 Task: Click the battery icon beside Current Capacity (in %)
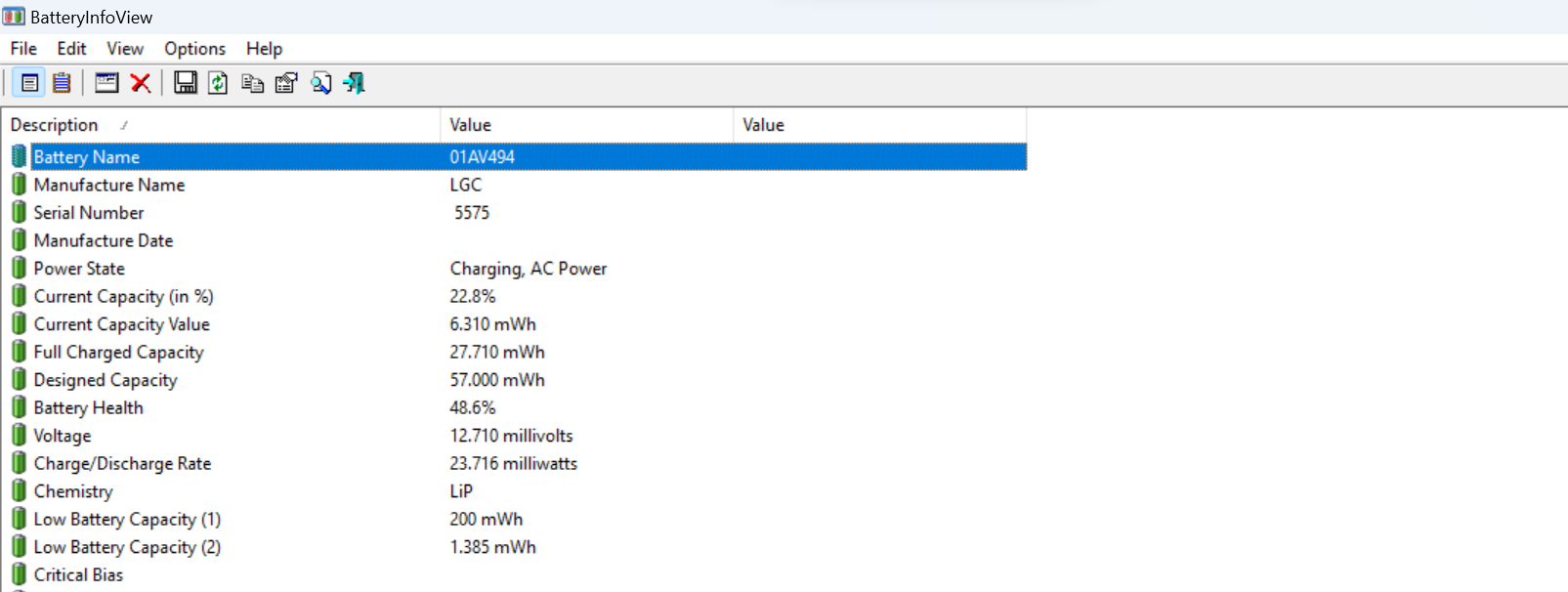pos(19,296)
